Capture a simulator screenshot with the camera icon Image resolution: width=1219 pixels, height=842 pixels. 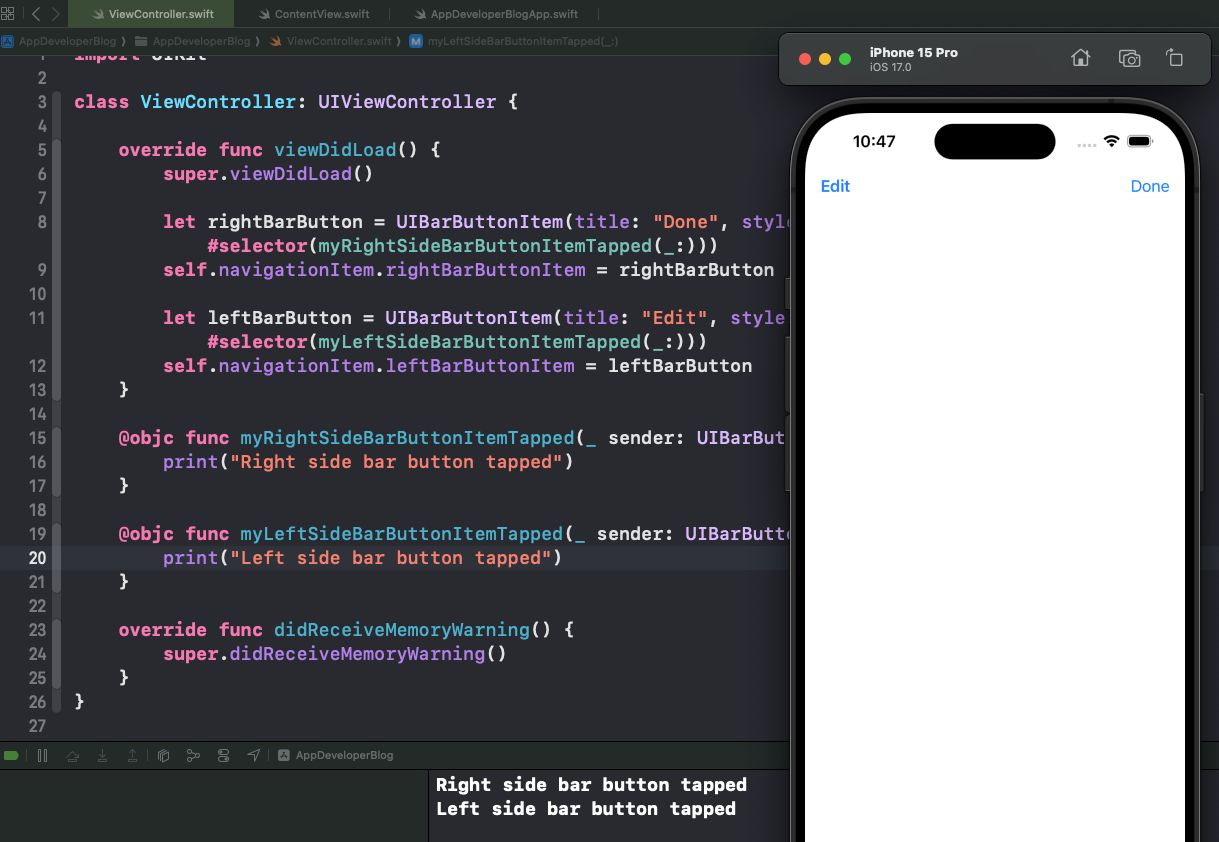1129,59
